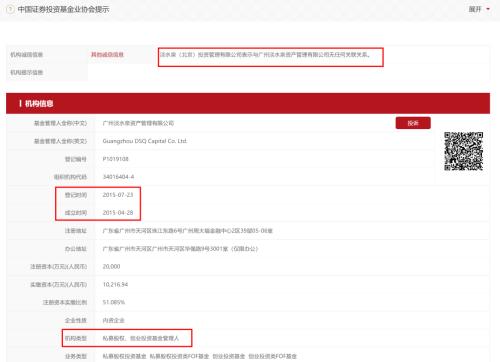Viewport: 500px width, 362px height.
Task: Click the 中国证券投资基金业协会提示 heading text
Action: [x=63, y=9]
